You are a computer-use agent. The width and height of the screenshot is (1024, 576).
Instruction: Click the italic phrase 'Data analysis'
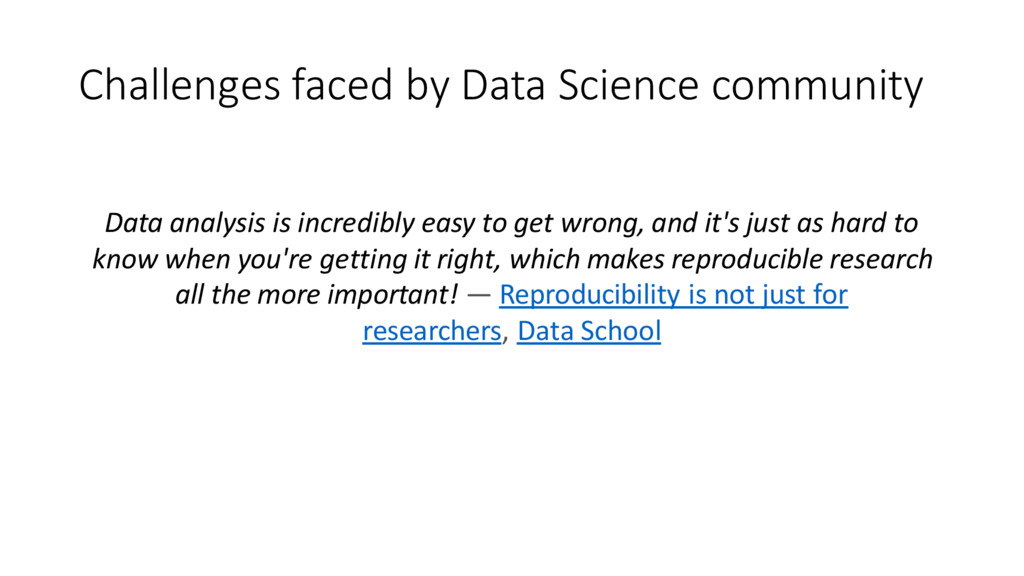pos(185,223)
